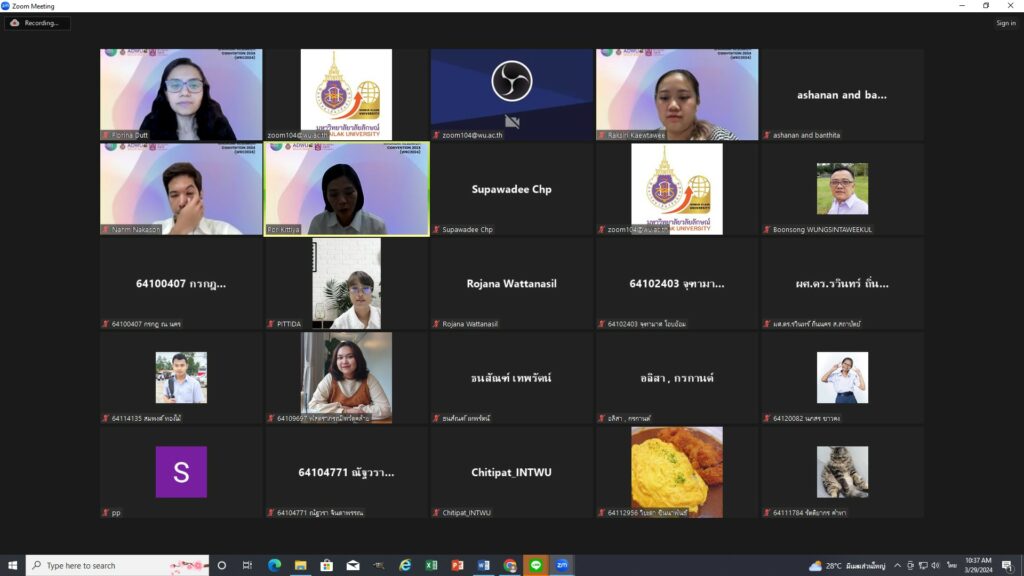This screenshot has width=1024, height=576.
Task: Select Florina Dutt's video tile
Action: (x=181, y=95)
